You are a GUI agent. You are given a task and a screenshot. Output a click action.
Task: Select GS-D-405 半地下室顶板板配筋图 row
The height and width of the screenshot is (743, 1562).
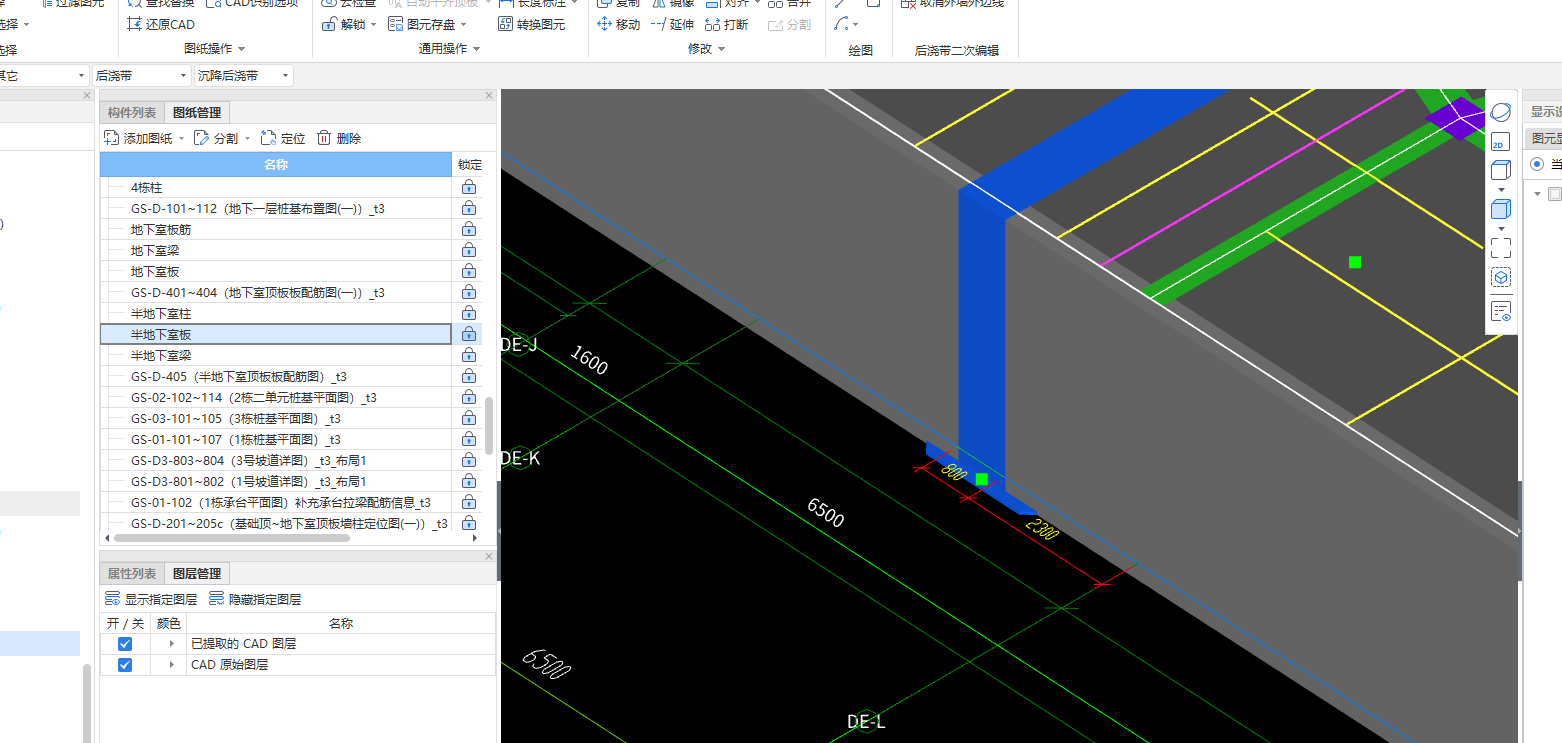click(276, 376)
